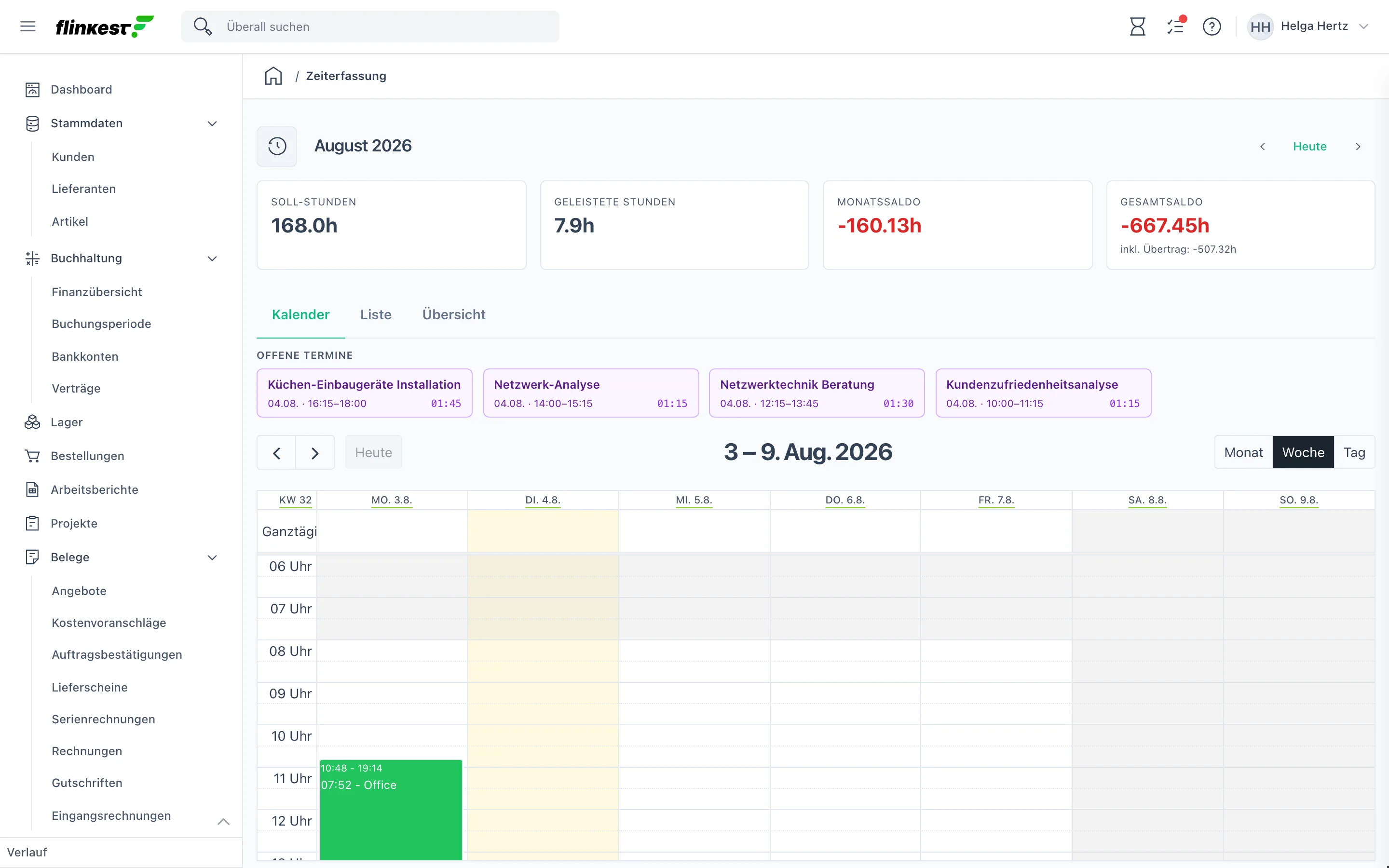Open the help question mark icon
This screenshot has width=1389, height=868.
click(x=1212, y=27)
